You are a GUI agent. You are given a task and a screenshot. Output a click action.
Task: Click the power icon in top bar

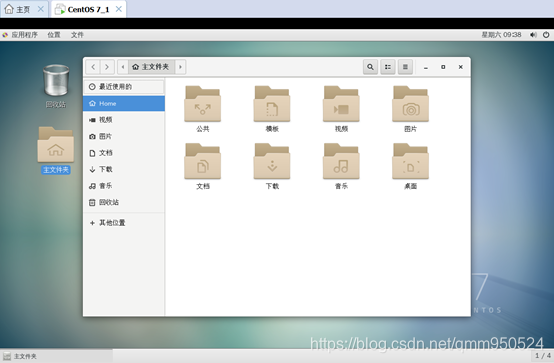[x=546, y=35]
